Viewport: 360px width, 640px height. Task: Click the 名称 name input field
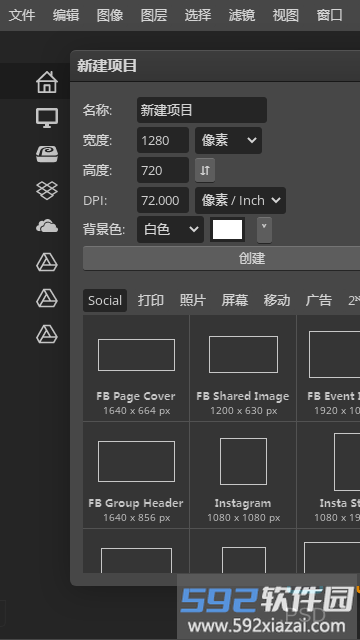202,110
